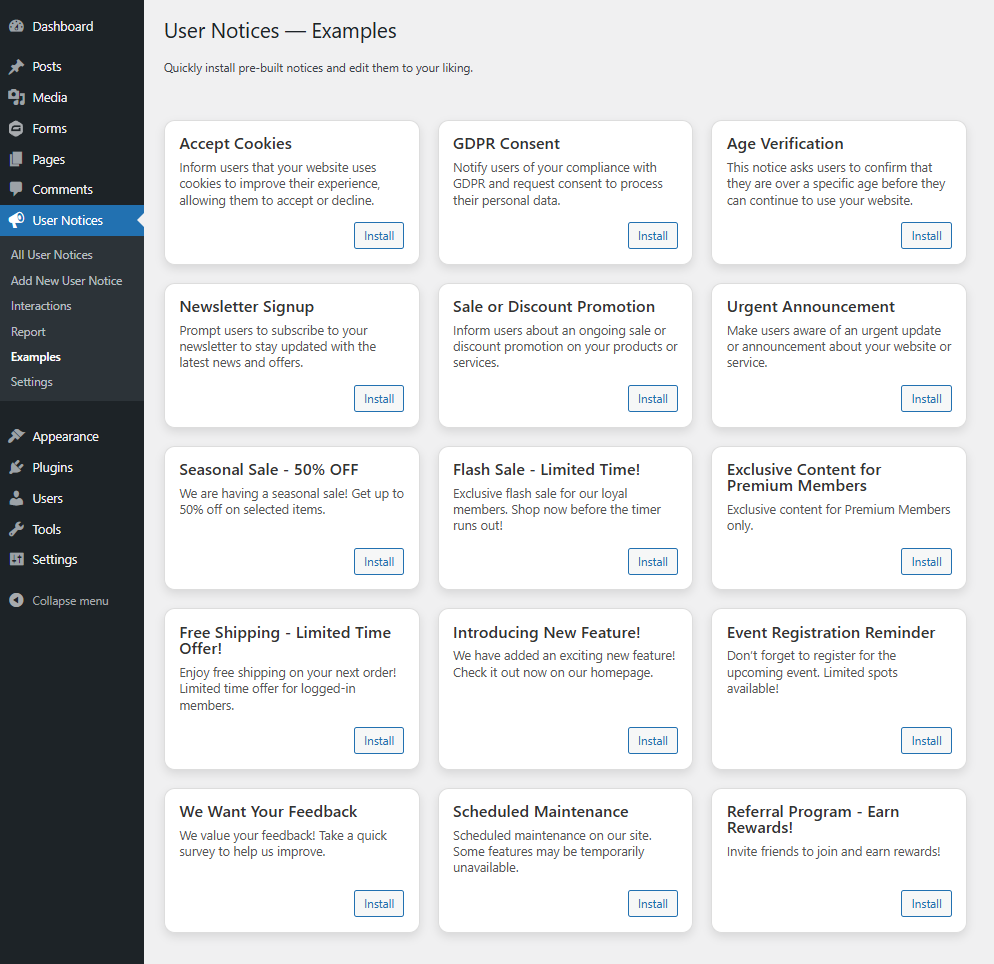This screenshot has height=964, width=994.
Task: Click the Forms plugin icon
Action: (16, 128)
